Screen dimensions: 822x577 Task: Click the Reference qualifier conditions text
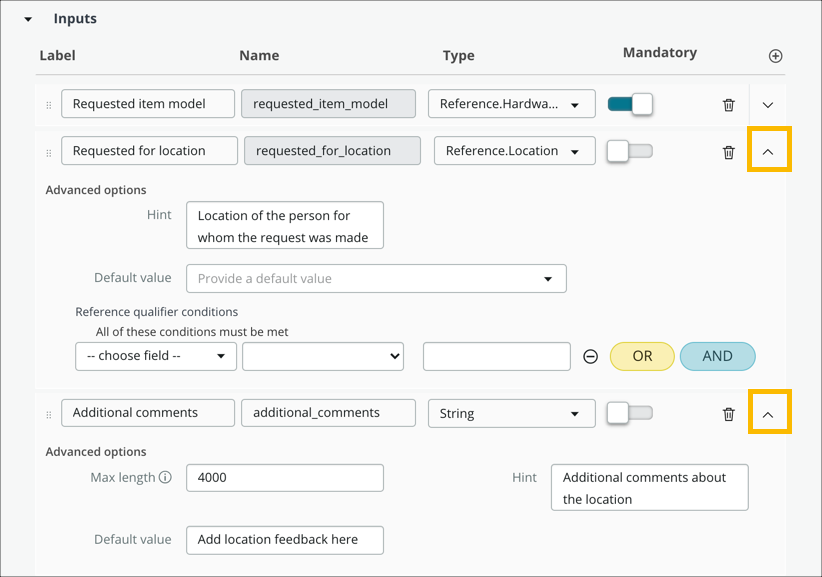point(156,312)
